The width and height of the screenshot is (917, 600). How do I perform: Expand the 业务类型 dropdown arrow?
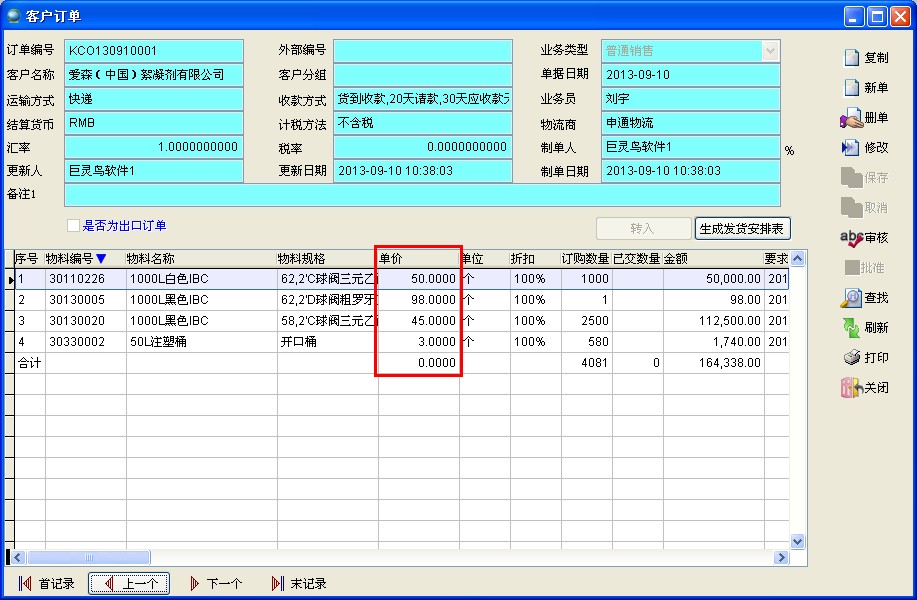click(x=770, y=50)
